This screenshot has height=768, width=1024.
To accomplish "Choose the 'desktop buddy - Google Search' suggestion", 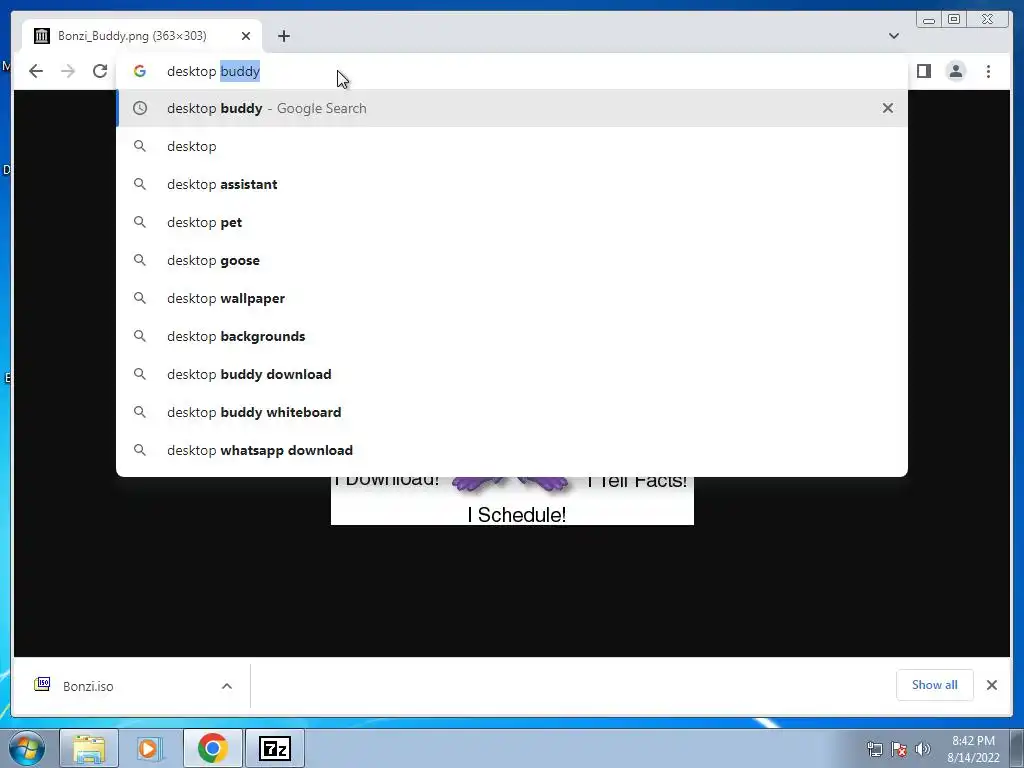I will point(511,108).
